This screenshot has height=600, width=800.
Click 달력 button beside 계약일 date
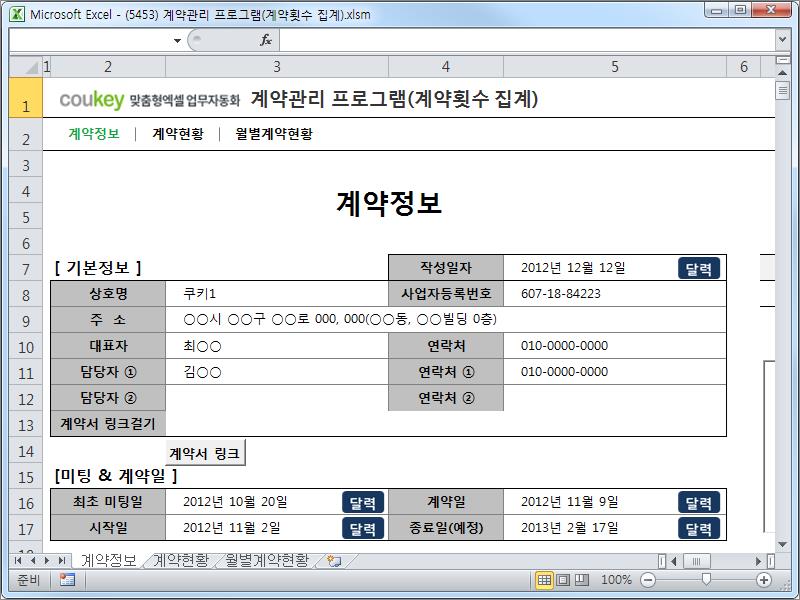coord(698,503)
